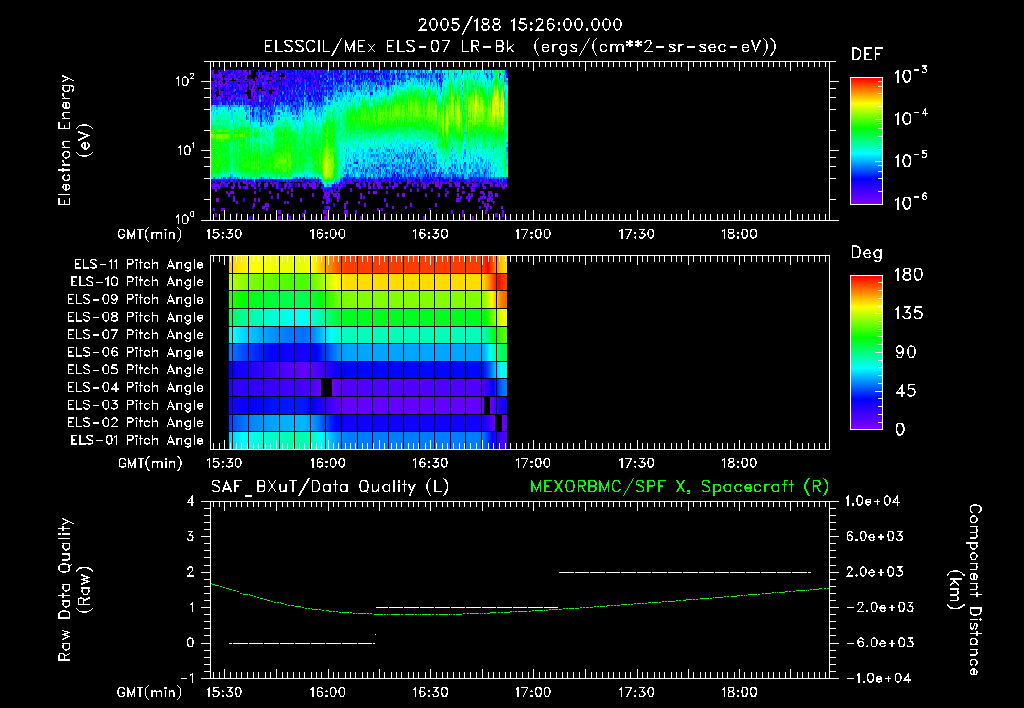
Task: Select the Raw Data Quality (Raw) axis label
Action: pyautogui.click(x=74, y=590)
